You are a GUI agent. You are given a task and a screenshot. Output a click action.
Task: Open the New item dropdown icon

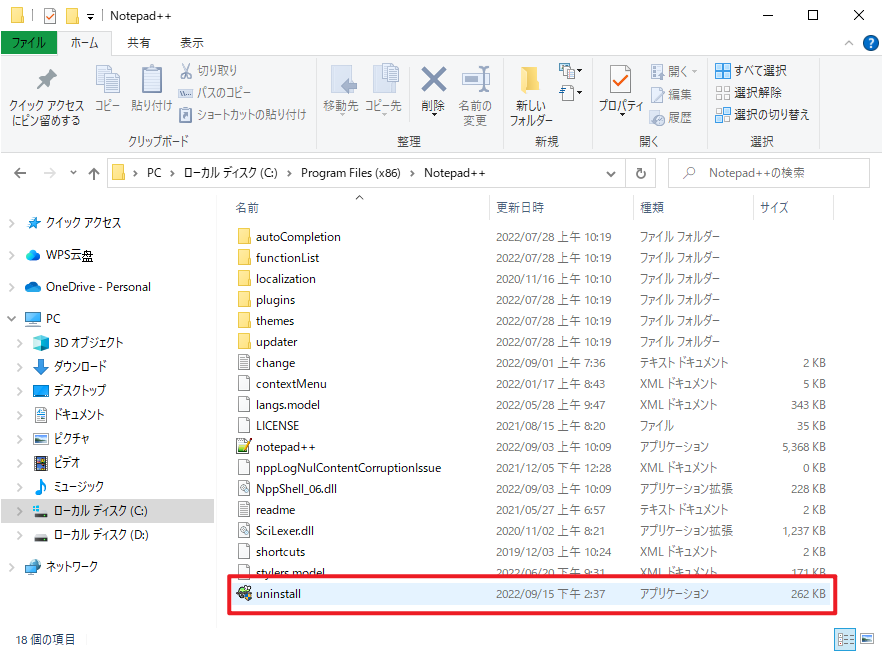point(570,71)
